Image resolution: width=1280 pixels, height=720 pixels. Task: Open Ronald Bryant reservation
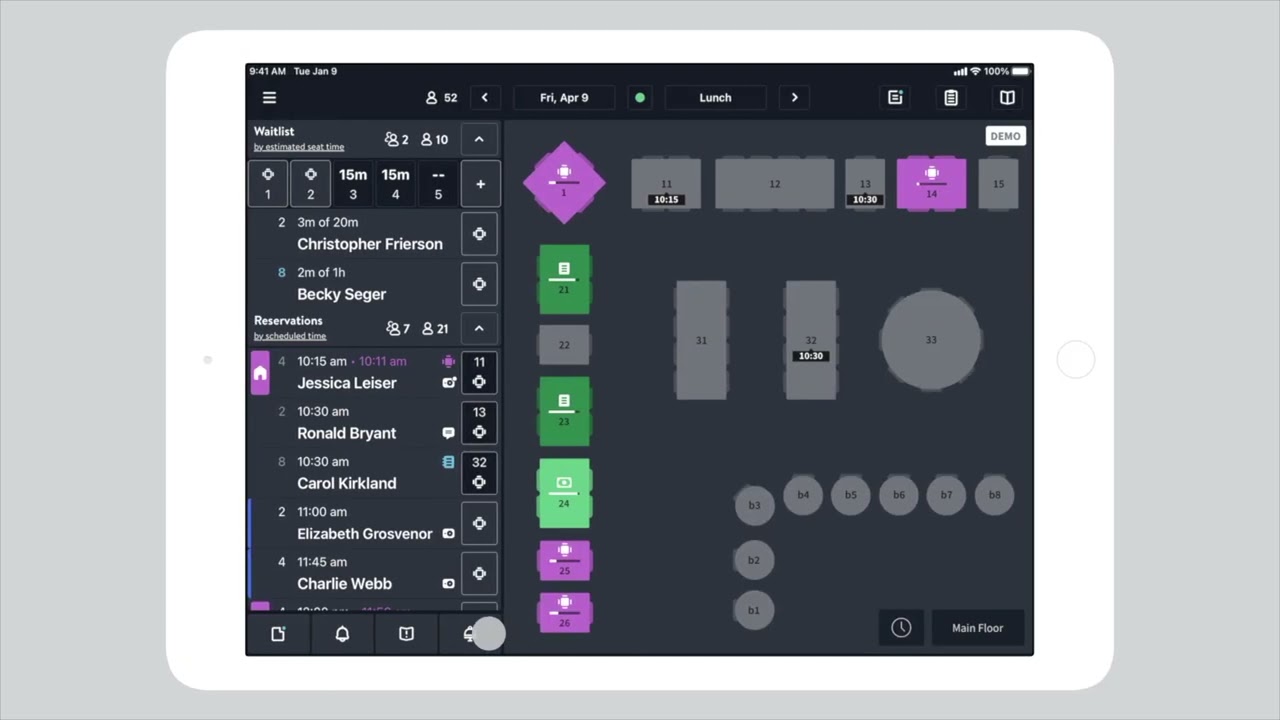(x=354, y=422)
